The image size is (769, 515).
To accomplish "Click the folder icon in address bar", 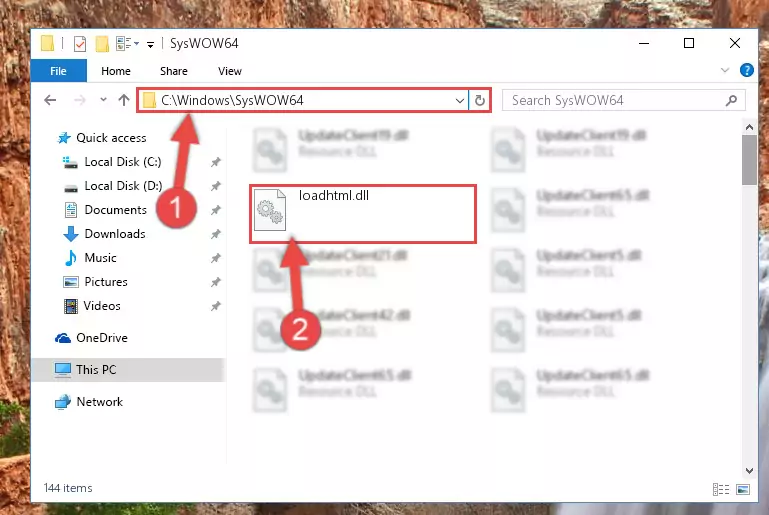I will click(149, 101).
